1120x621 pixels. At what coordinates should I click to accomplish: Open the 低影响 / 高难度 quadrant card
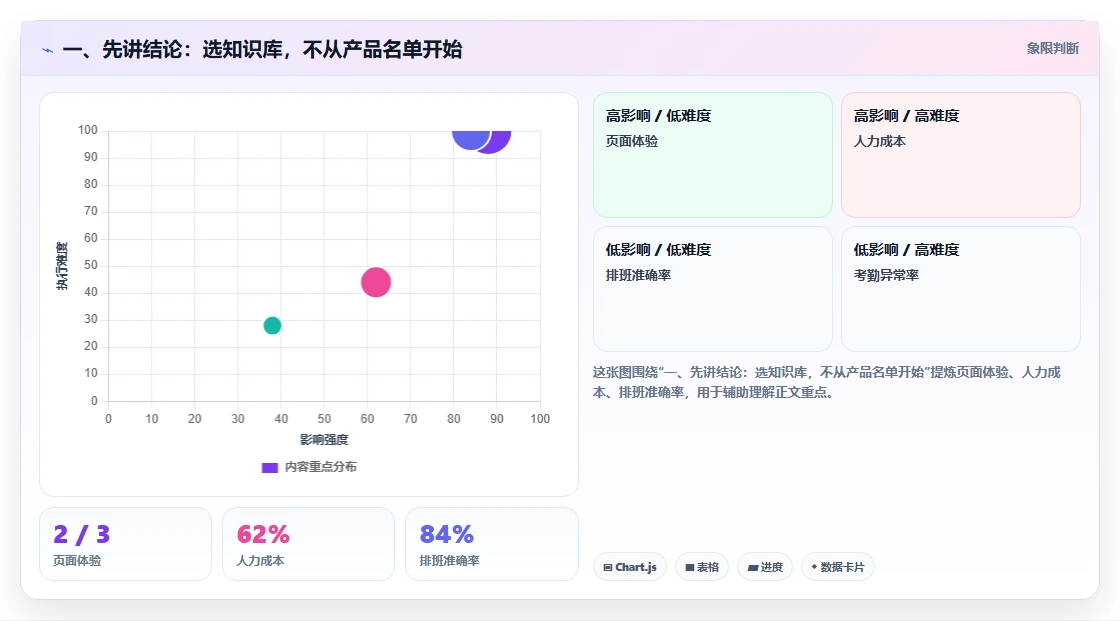tap(961, 289)
